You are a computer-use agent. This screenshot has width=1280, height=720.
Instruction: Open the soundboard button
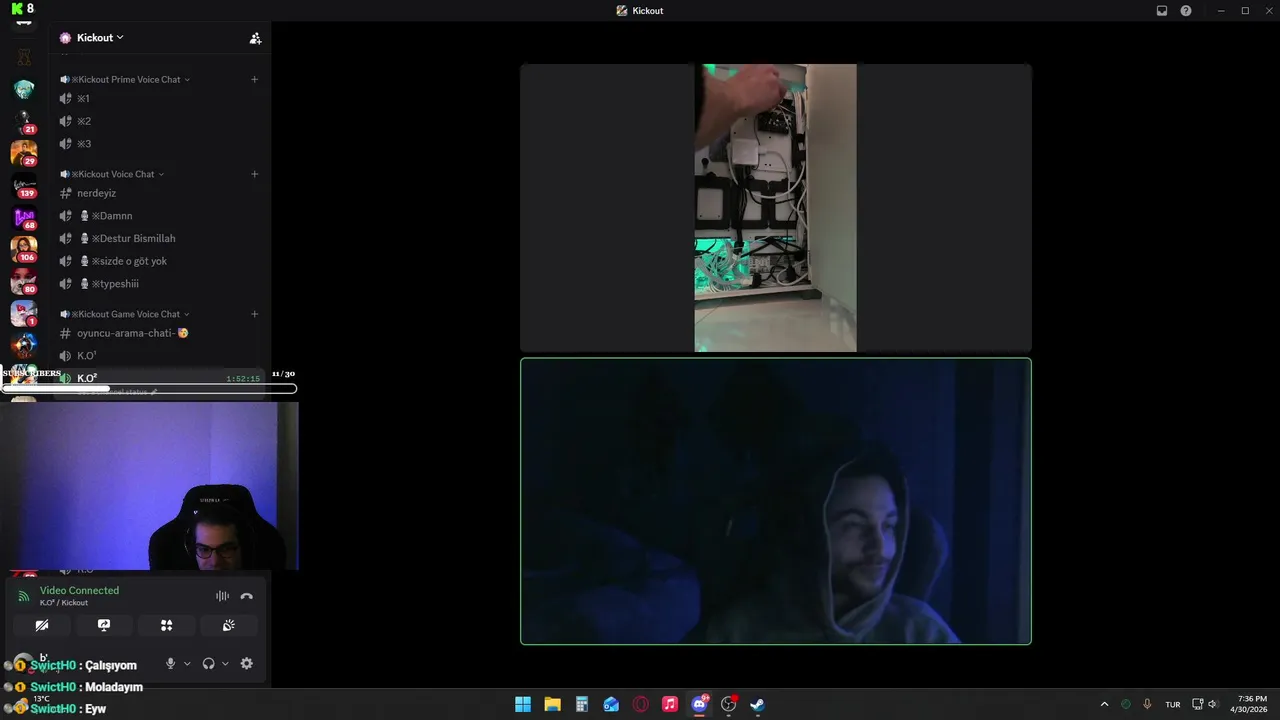(x=229, y=625)
